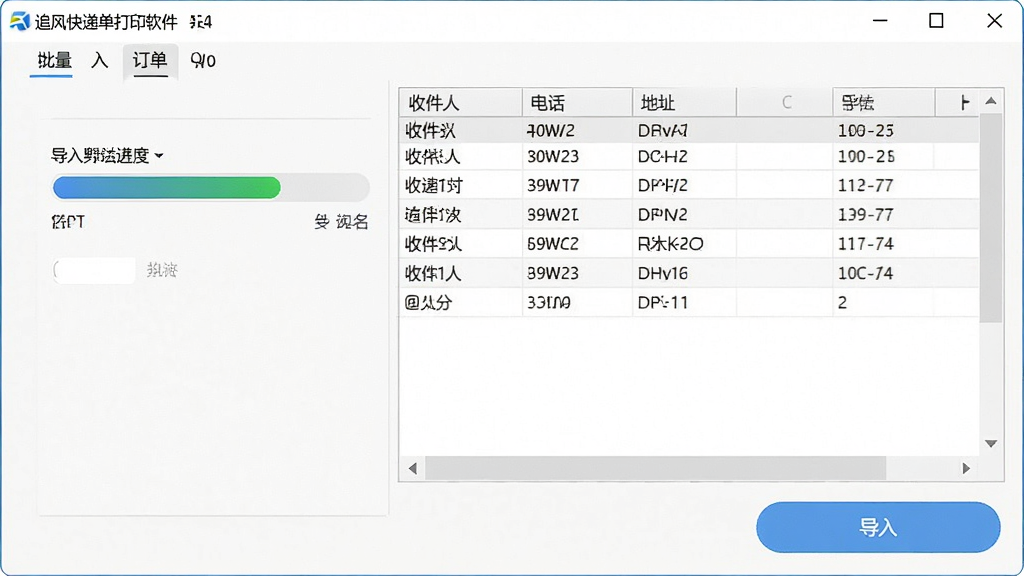The height and width of the screenshot is (576, 1024).
Task: Select the phone cell 30W23
Action: [x=577, y=157]
